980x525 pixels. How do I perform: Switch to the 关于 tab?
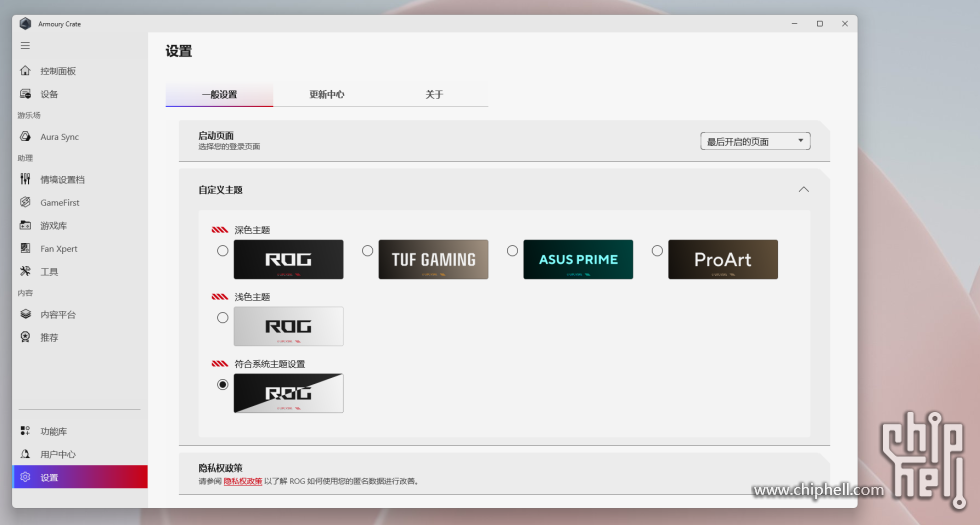tap(434, 94)
